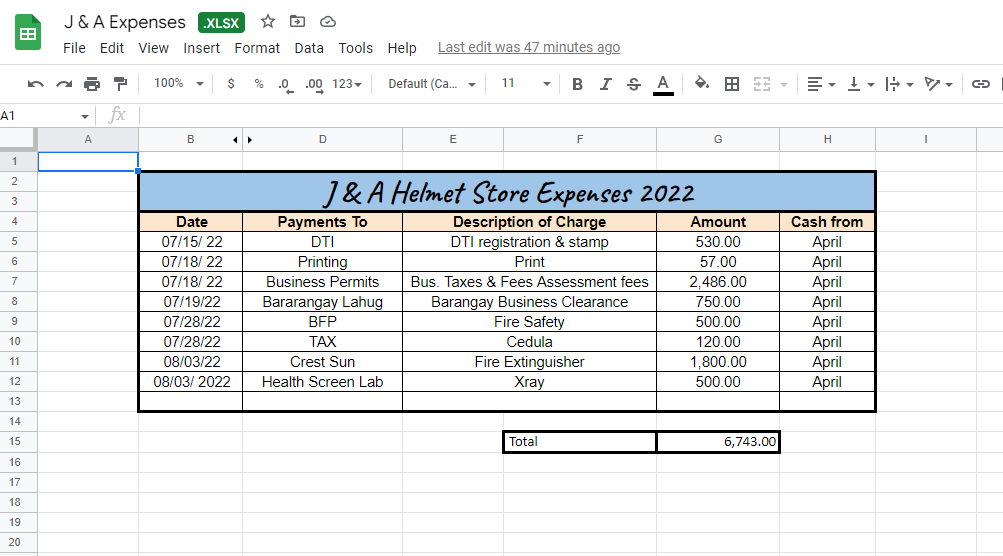The image size is (1003, 556).
Task: Open the fill color picker
Action: [702, 83]
